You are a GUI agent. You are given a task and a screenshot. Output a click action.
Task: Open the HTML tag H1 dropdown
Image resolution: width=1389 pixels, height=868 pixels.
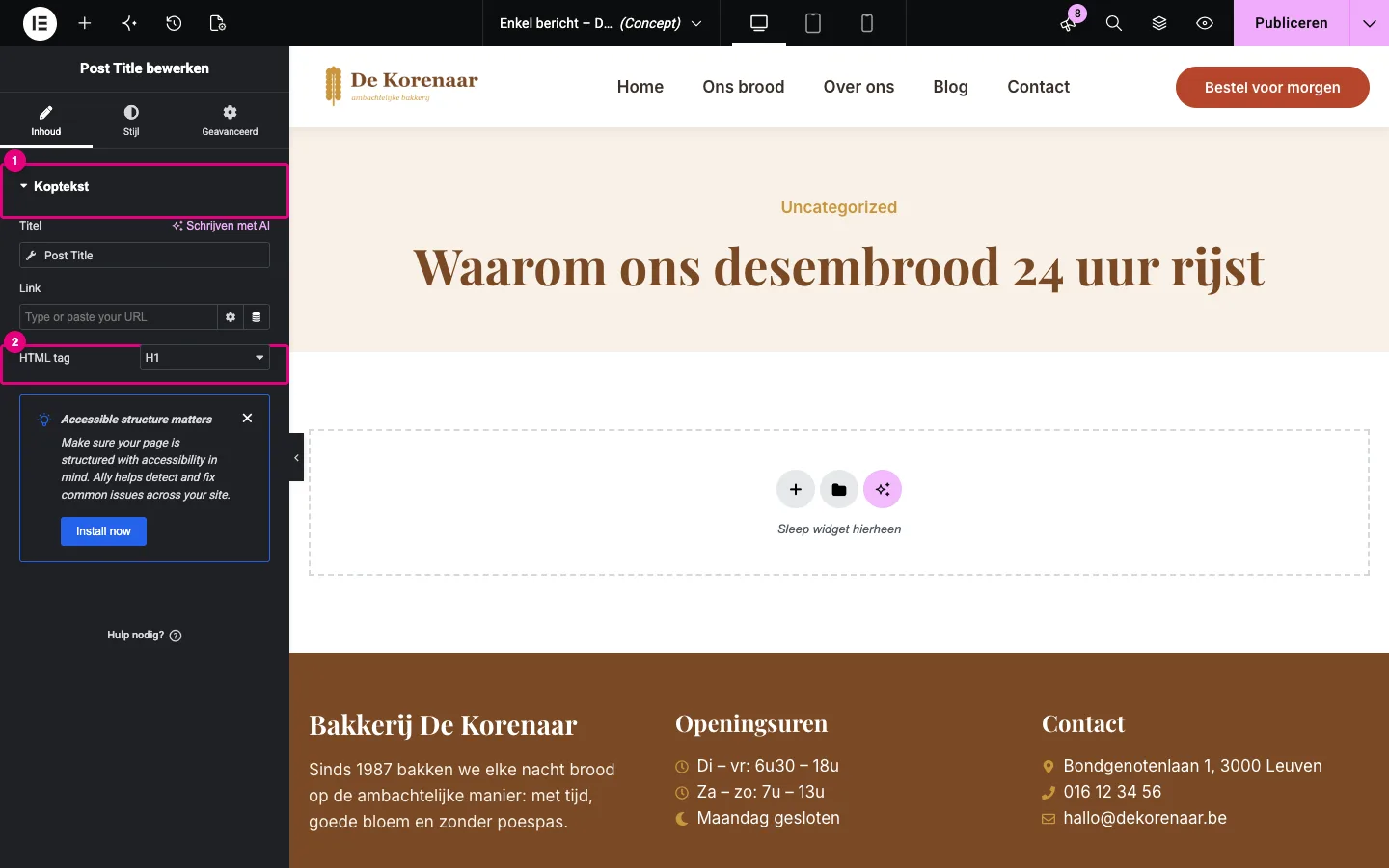tap(204, 358)
